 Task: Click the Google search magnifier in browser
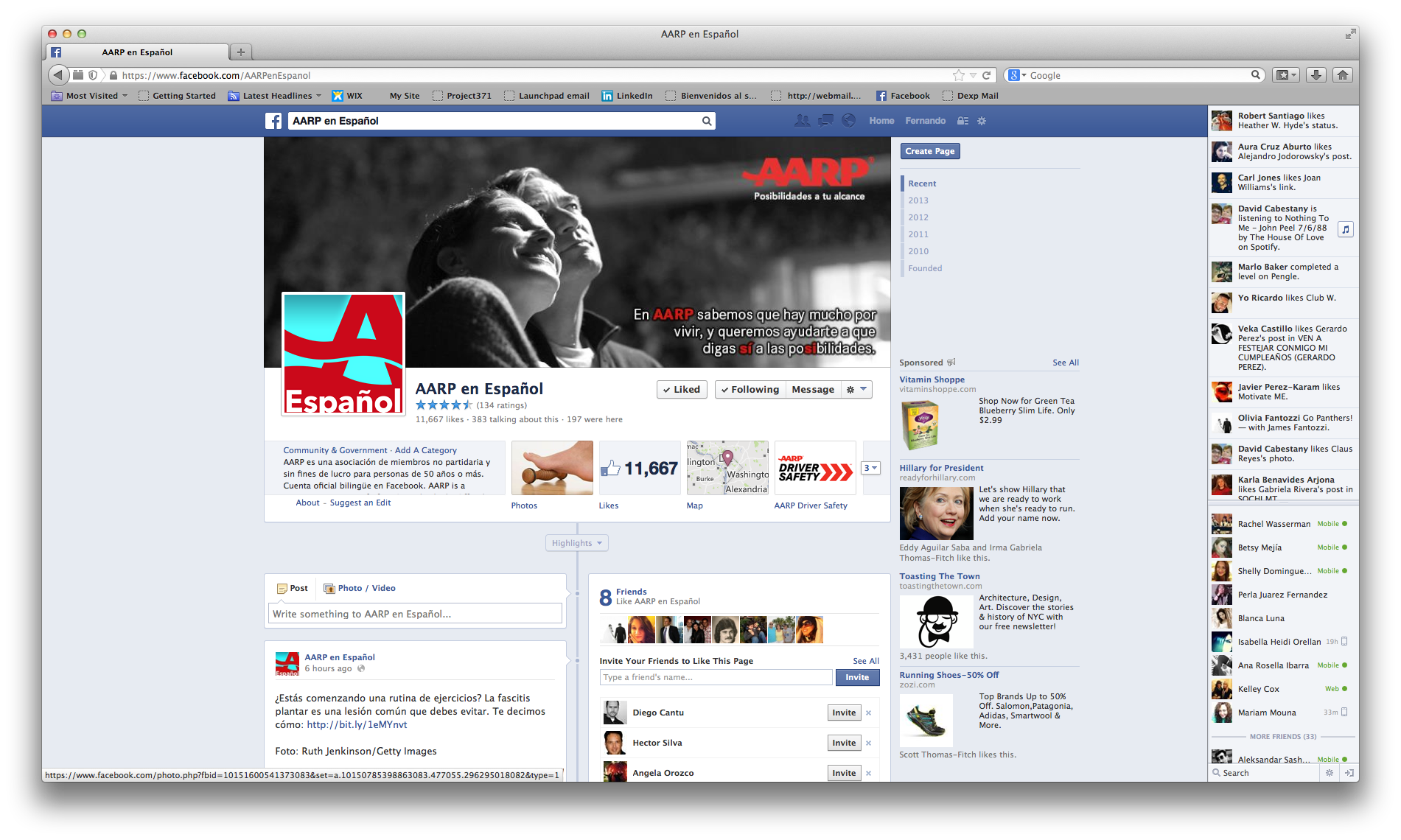click(1255, 75)
